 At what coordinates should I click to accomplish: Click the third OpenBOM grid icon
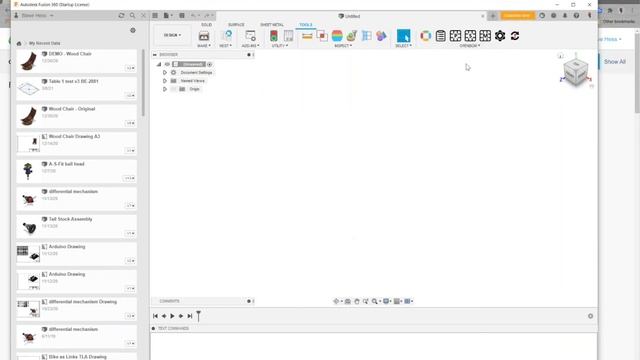pos(485,36)
